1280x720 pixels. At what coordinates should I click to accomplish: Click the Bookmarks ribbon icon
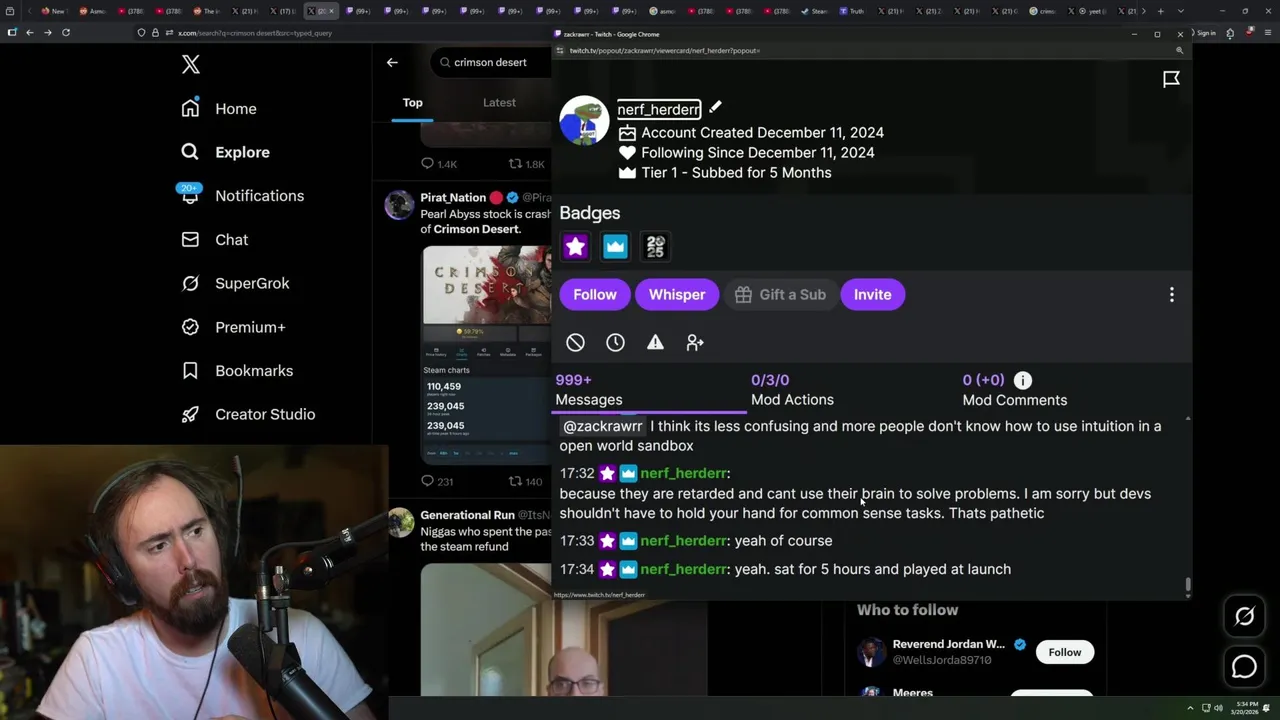[190, 371]
